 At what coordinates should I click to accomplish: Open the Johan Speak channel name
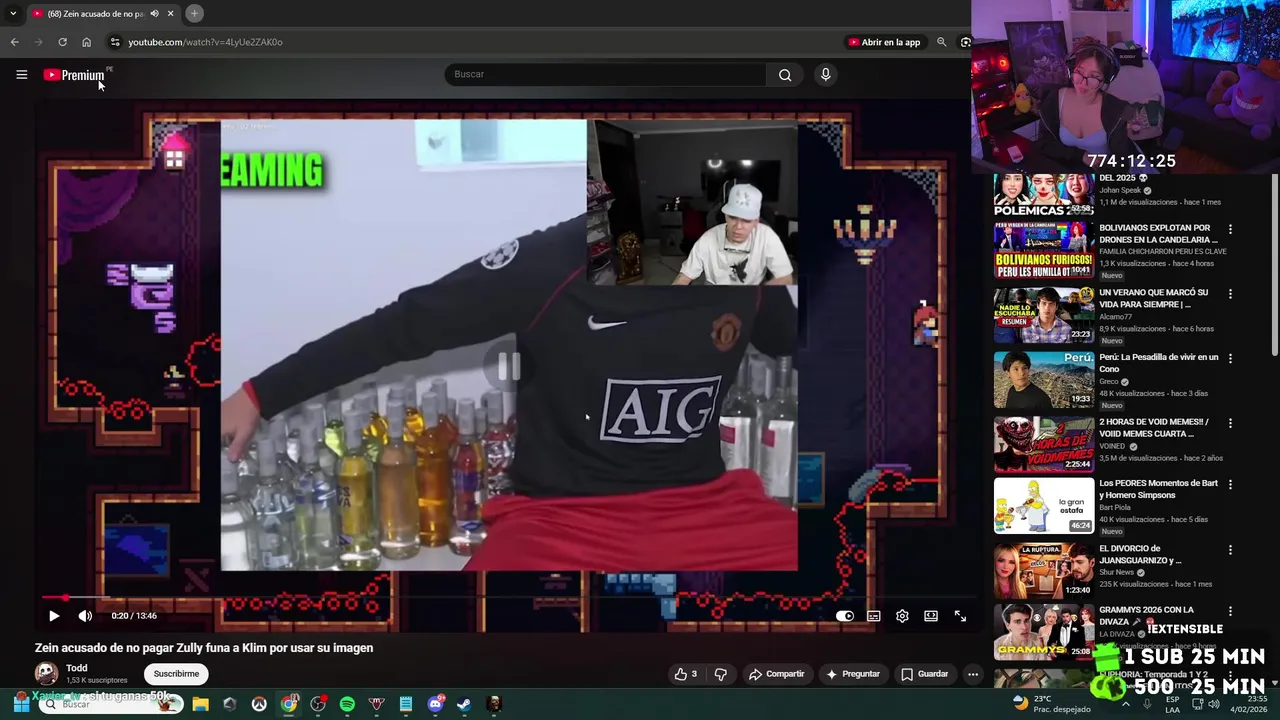pos(1120,190)
